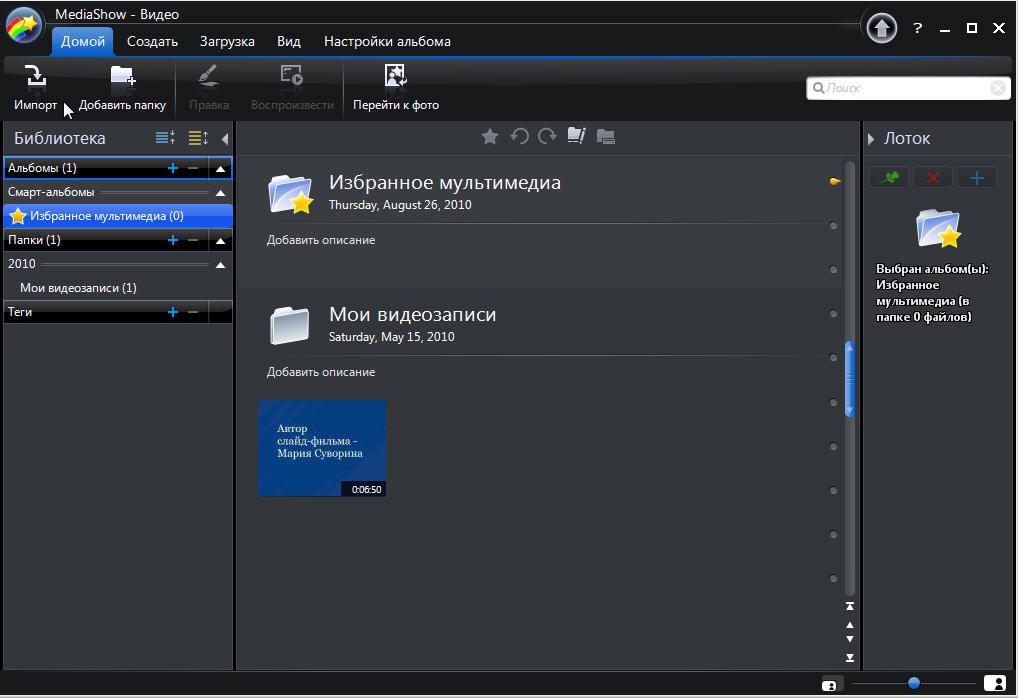Click the thumbnail size slider handle
The image size is (1018, 698).
coord(913,683)
